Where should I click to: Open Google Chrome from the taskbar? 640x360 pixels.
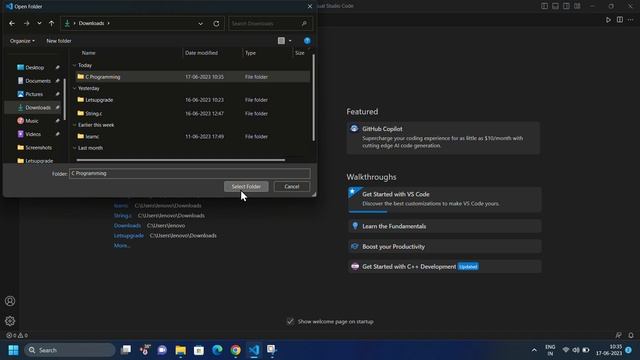click(x=236, y=350)
